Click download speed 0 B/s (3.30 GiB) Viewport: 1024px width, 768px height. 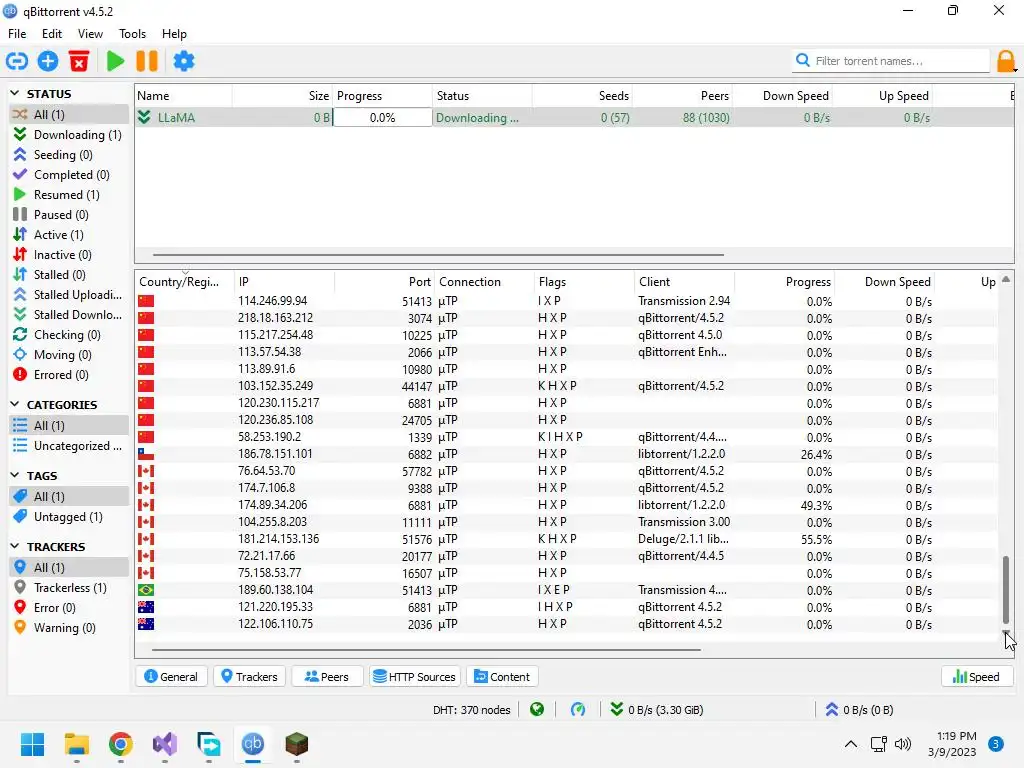(x=657, y=710)
